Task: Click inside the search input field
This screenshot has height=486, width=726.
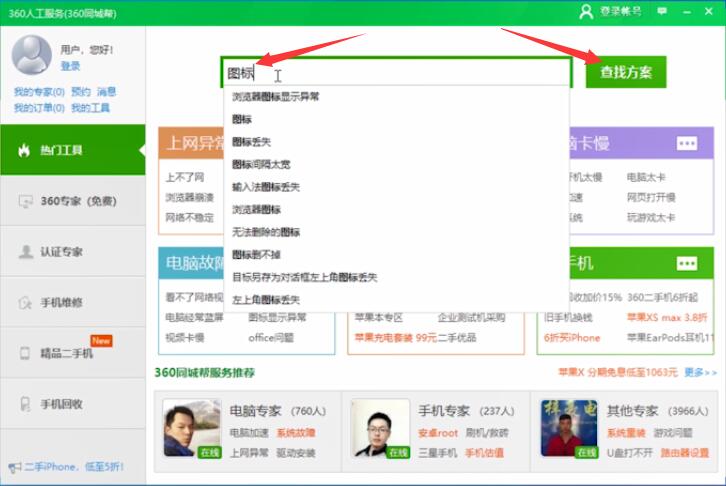Action: pyautogui.click(x=396, y=72)
